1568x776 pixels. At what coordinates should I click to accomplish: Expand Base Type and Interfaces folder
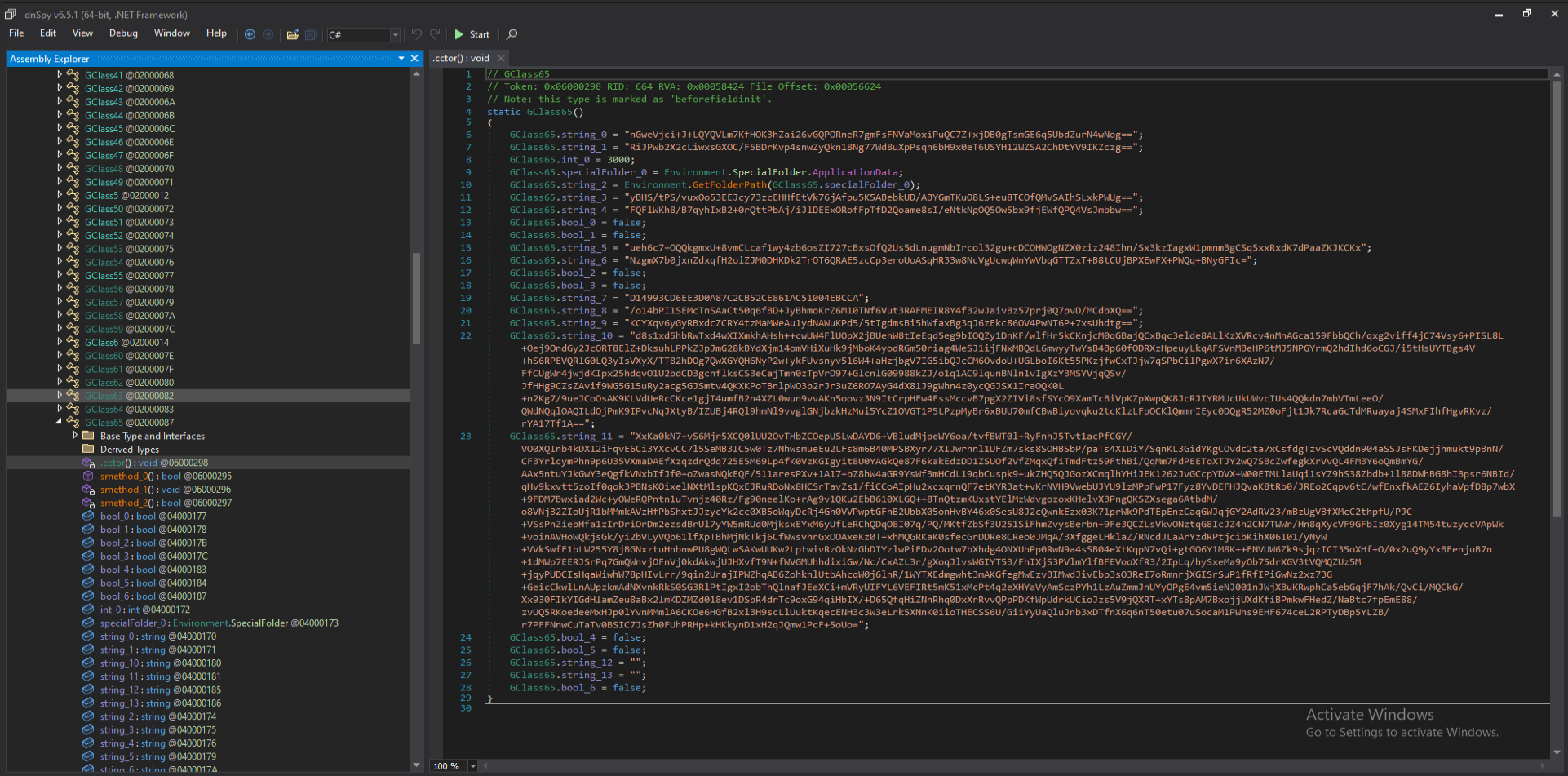(x=75, y=436)
